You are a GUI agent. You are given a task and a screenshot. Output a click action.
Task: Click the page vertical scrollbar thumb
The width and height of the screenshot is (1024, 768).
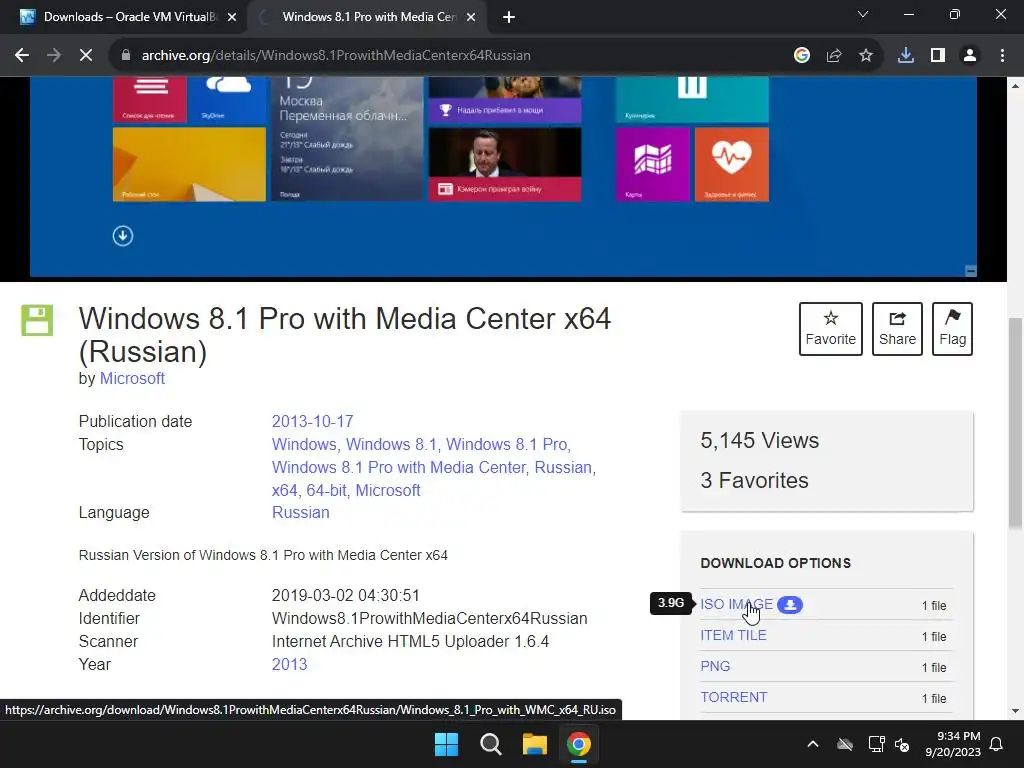click(1016, 423)
